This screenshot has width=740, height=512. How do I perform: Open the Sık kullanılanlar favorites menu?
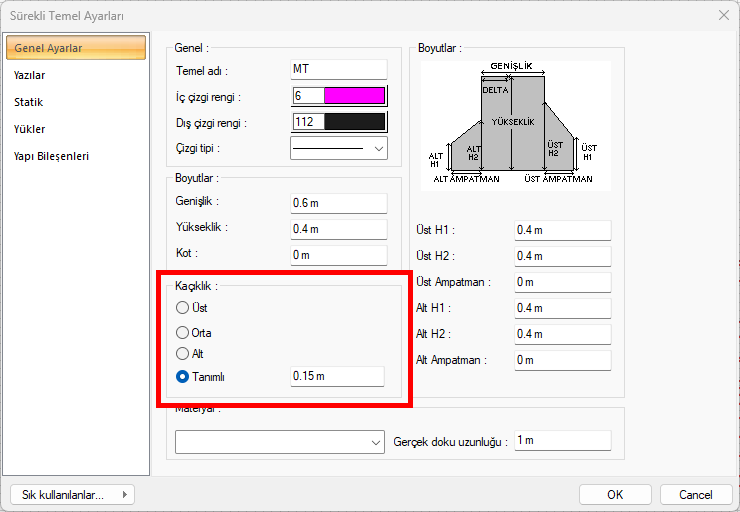72,494
